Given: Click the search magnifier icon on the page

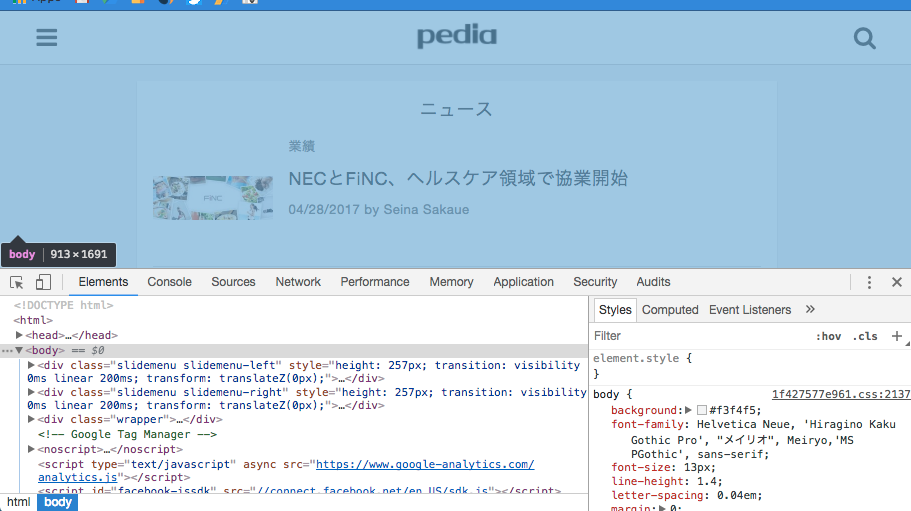Looking at the screenshot, I should pos(865,38).
